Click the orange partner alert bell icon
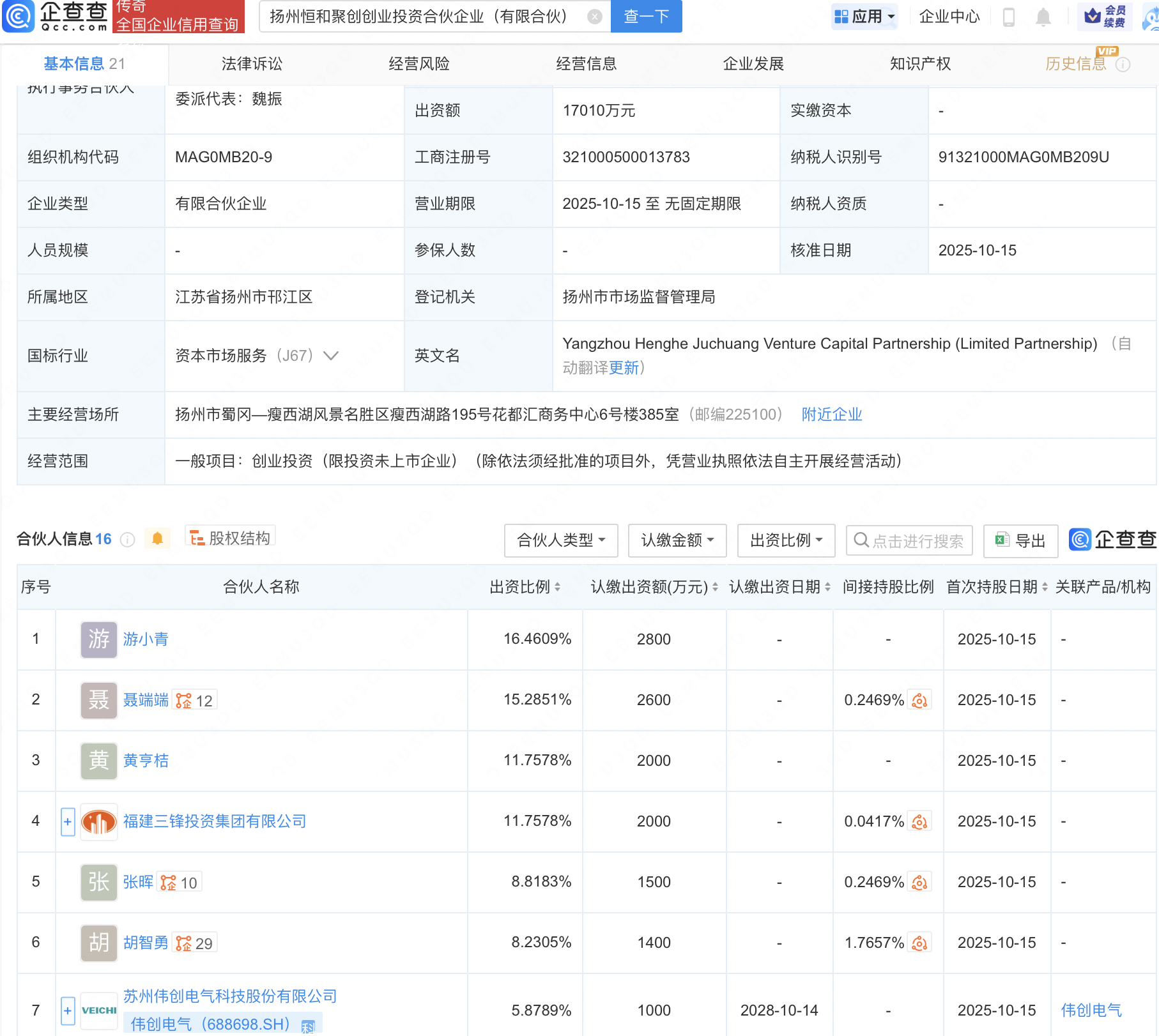This screenshot has height=1036, width=1159. coord(157,539)
